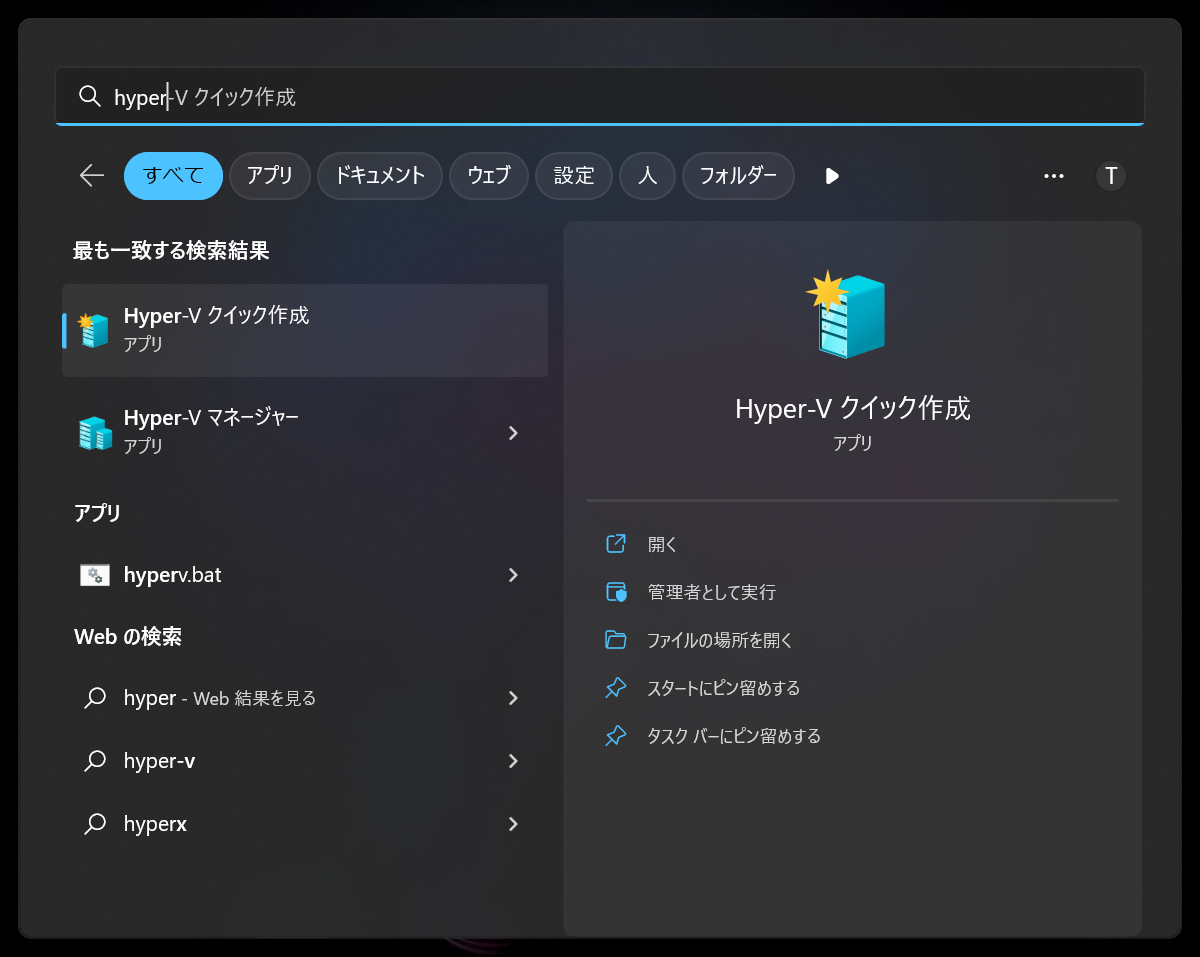Image resolution: width=1200 pixels, height=957 pixels.
Task: Select the Hyper-V マネージャー icon
Action: (x=94, y=430)
